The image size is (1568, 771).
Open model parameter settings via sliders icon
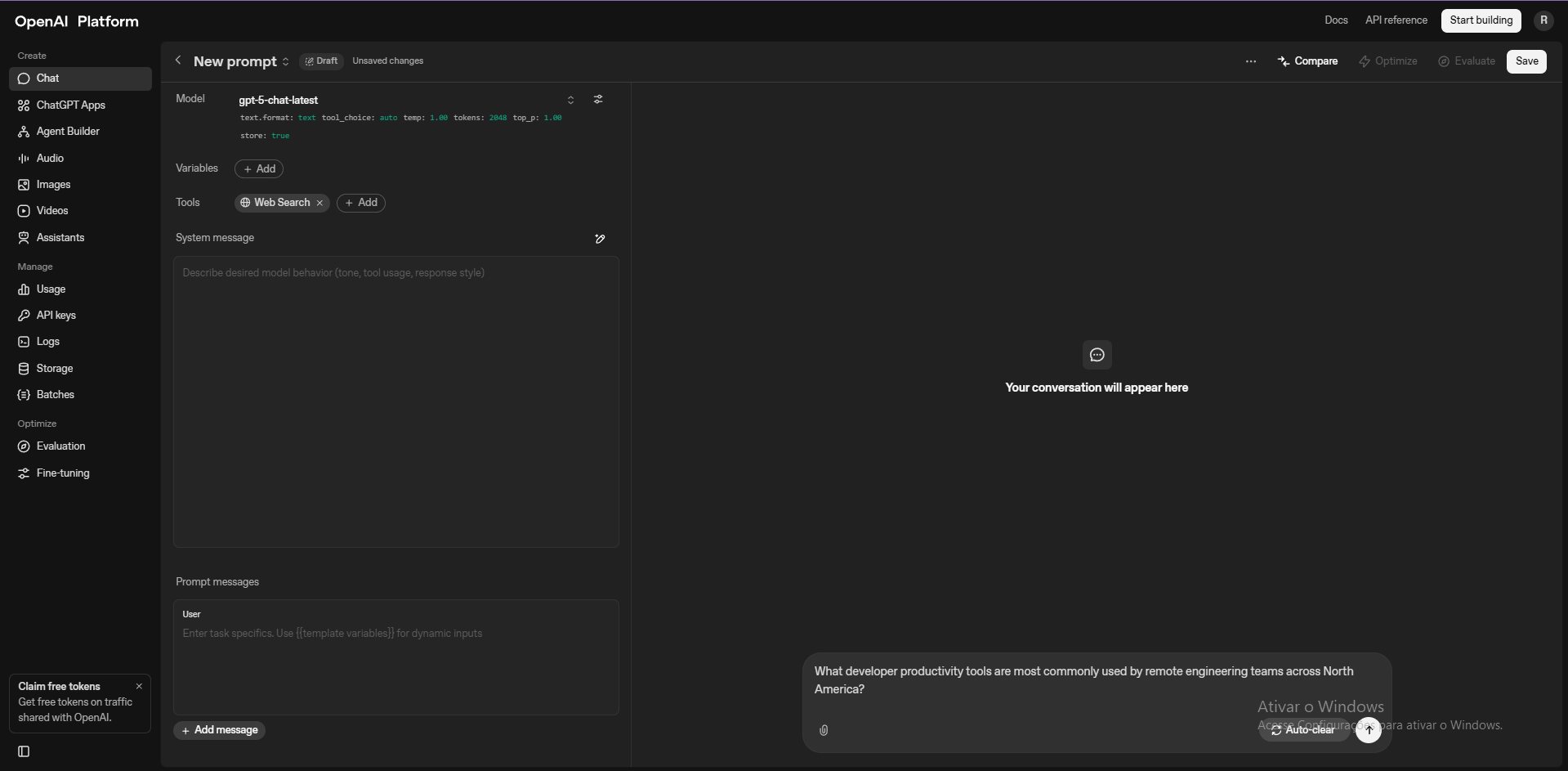(599, 99)
